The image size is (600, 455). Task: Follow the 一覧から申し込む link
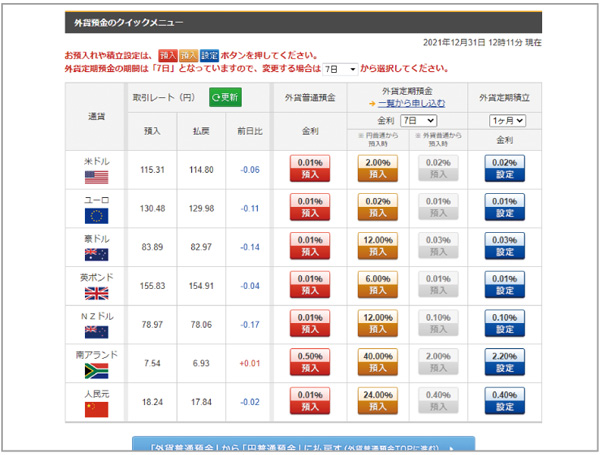coord(411,103)
